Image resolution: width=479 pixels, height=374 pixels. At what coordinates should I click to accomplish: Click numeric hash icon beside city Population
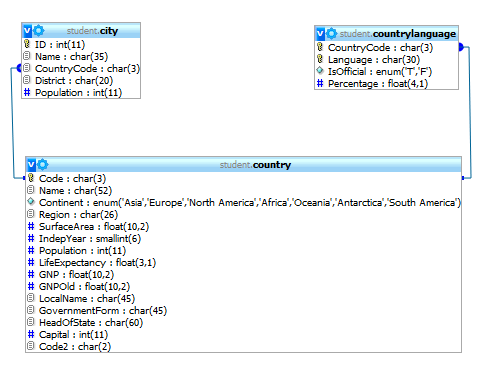click(27, 92)
